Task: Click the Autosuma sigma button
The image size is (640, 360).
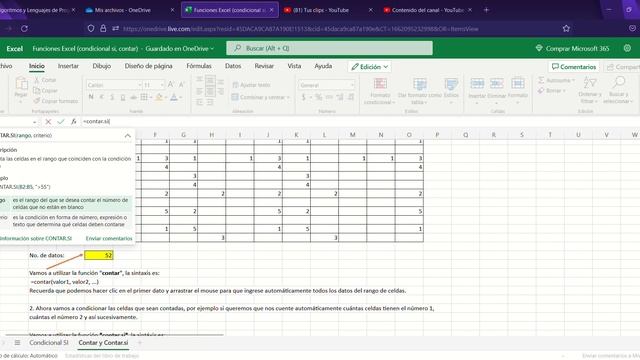Action: [556, 80]
